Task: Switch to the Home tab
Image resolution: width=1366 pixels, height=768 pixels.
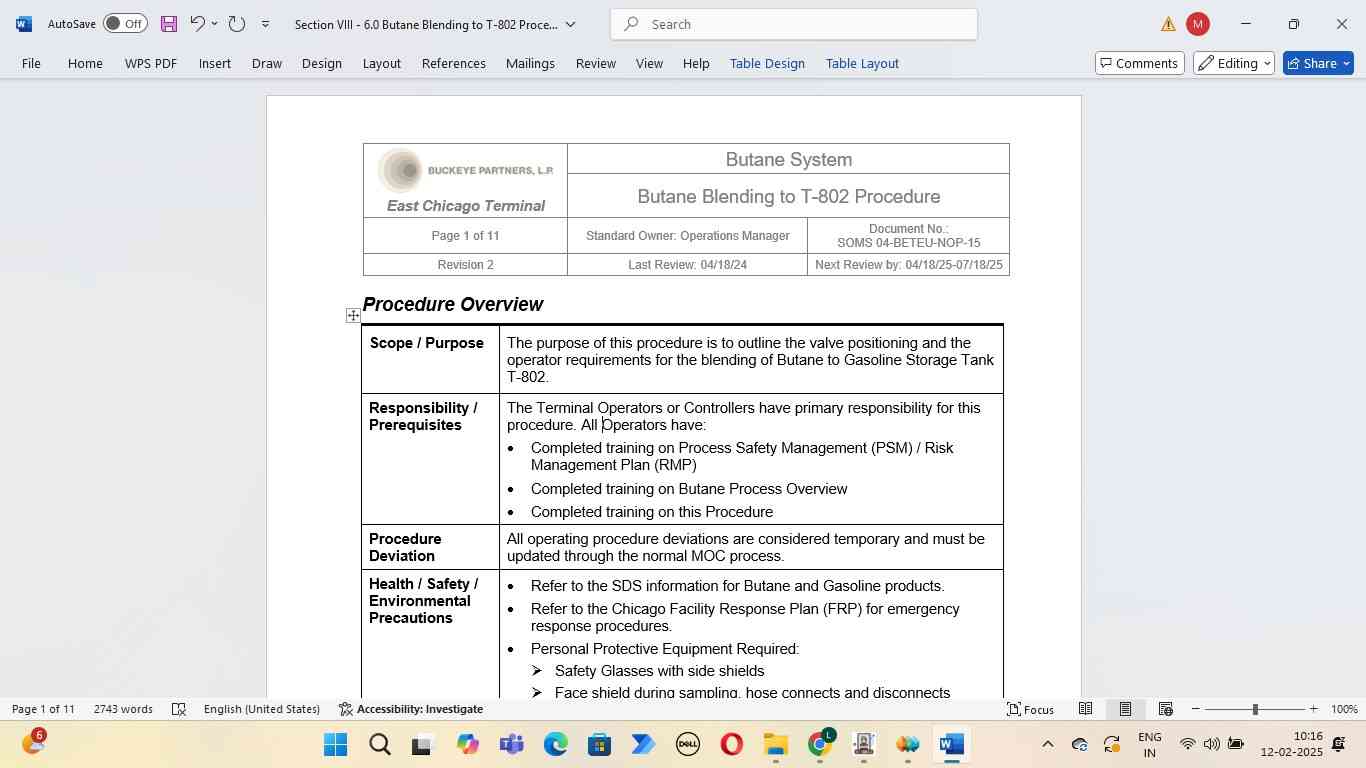Action: pyautogui.click(x=85, y=63)
